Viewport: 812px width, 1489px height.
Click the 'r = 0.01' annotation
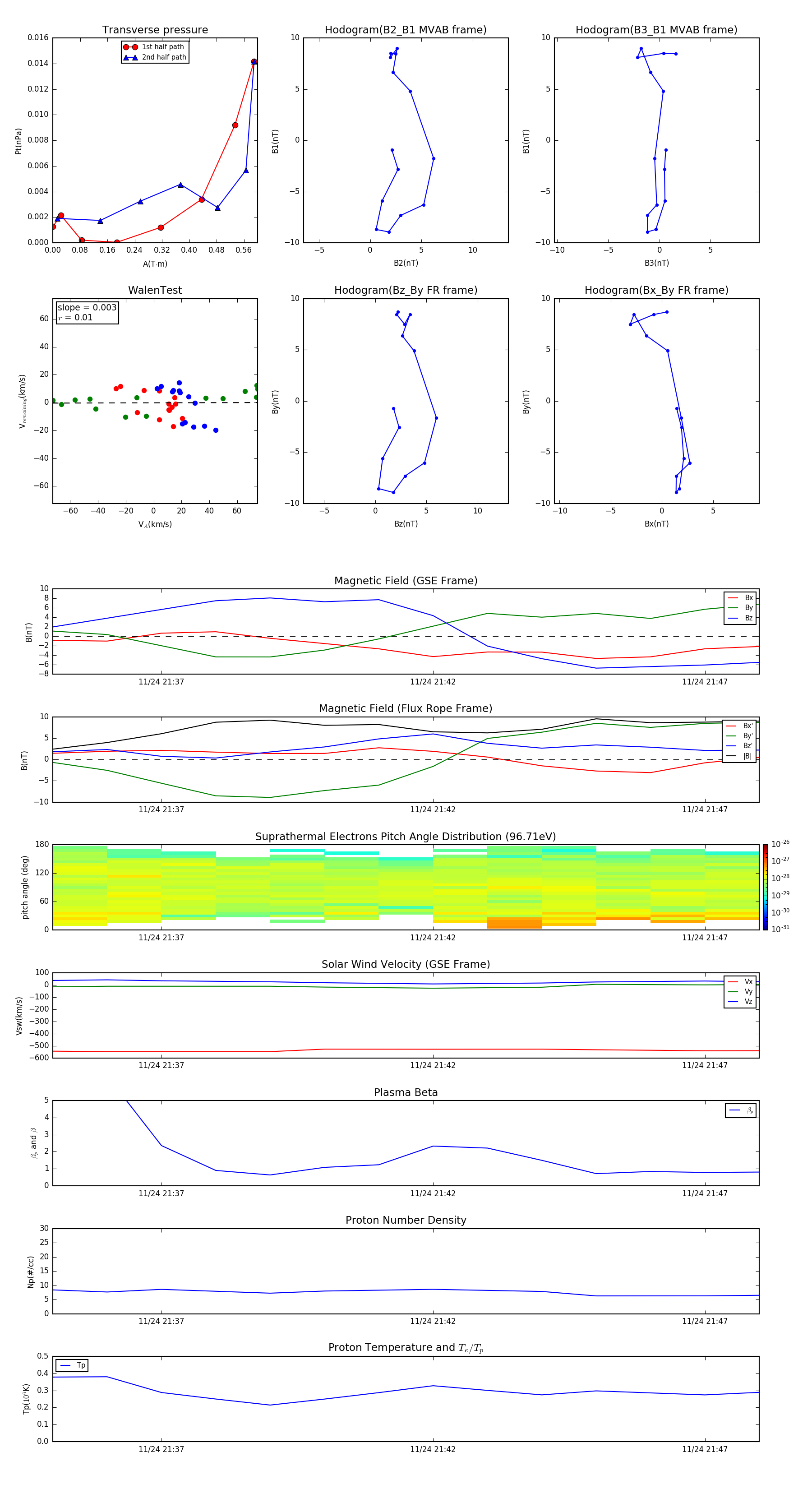pos(75,317)
